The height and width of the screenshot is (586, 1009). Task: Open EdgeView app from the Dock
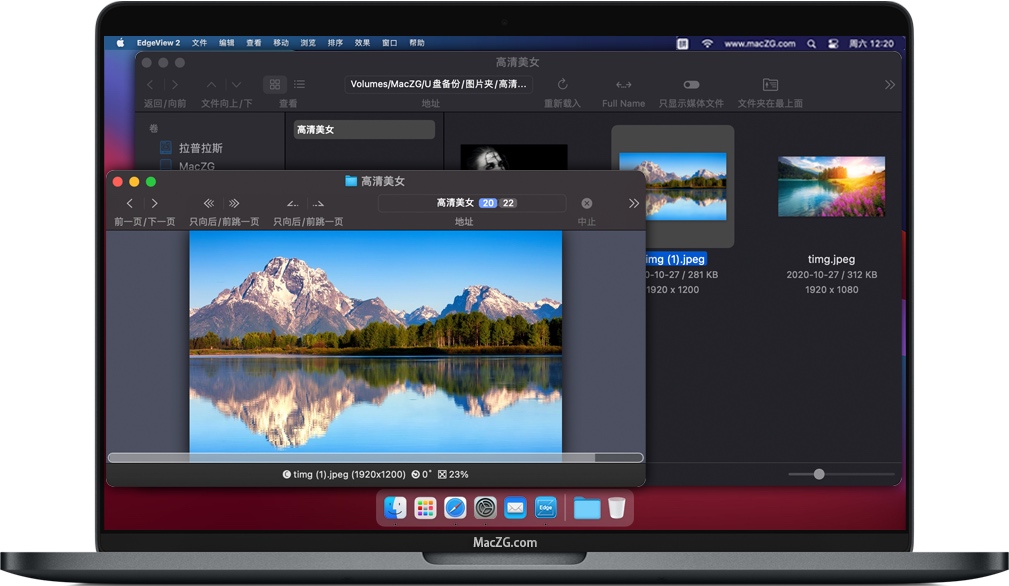[x=545, y=508]
